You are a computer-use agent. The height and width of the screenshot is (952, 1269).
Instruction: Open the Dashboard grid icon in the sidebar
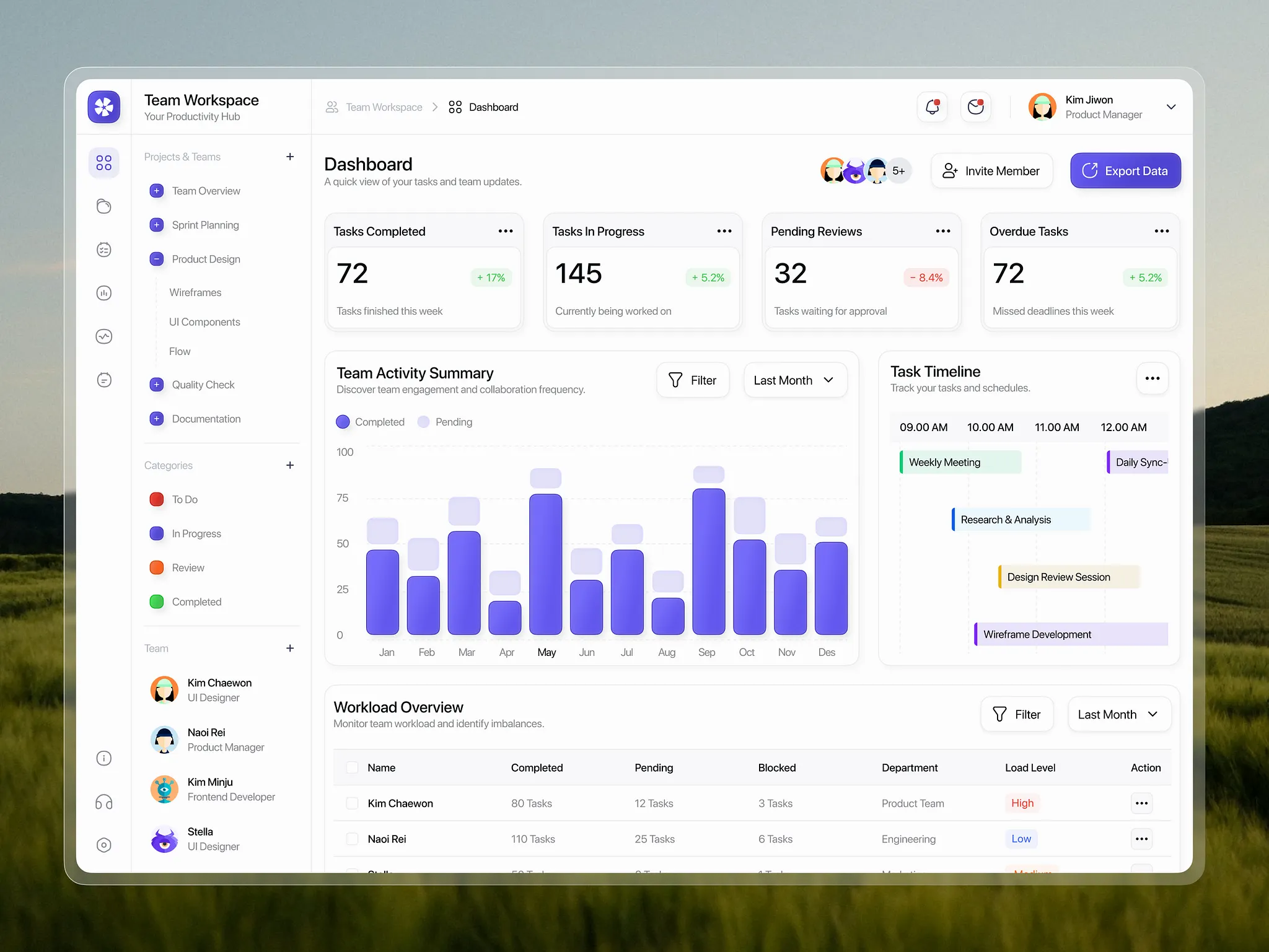104,162
